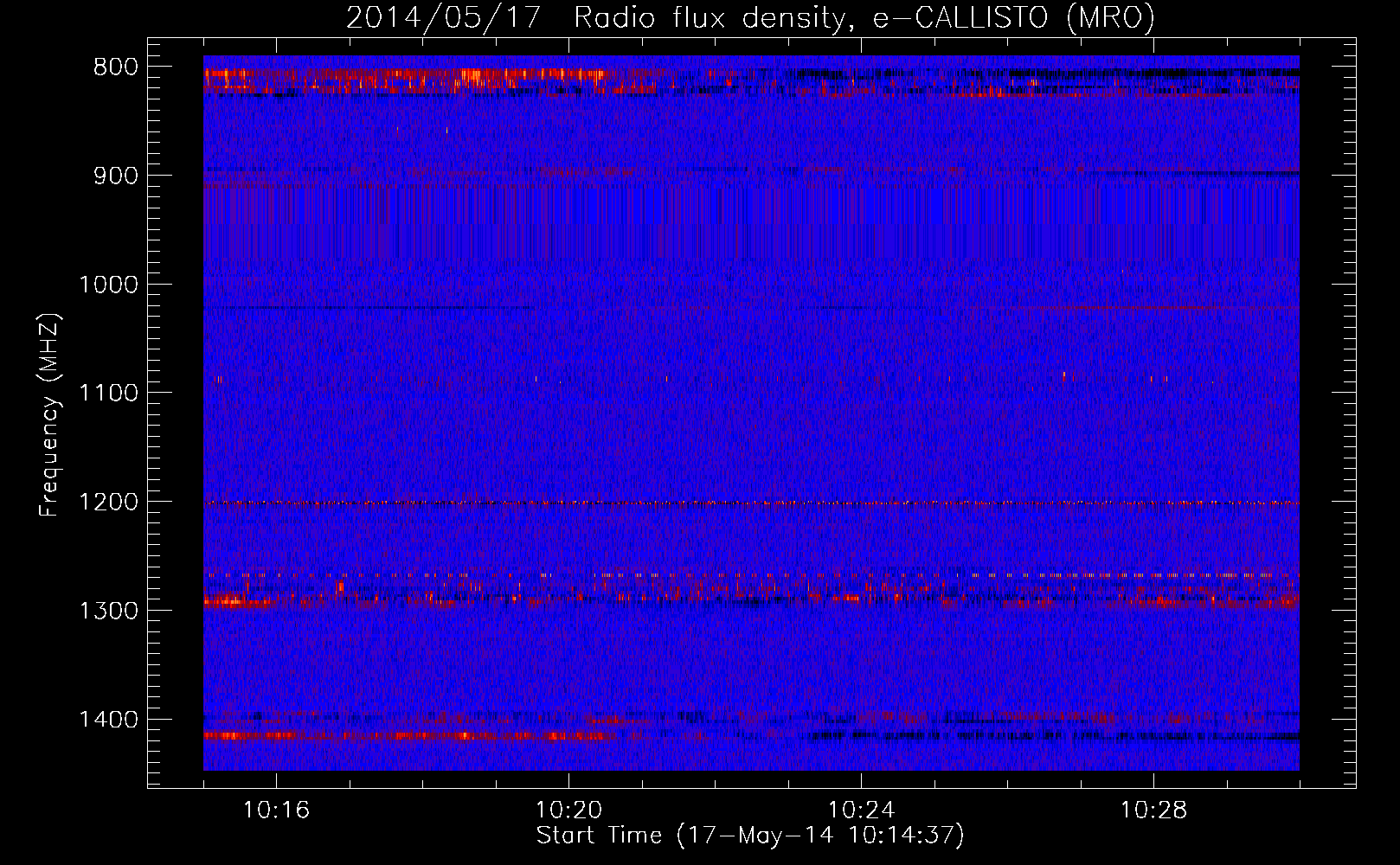Image resolution: width=1400 pixels, height=865 pixels.
Task: Click the 10:16 time tick label
Action: pos(276,811)
